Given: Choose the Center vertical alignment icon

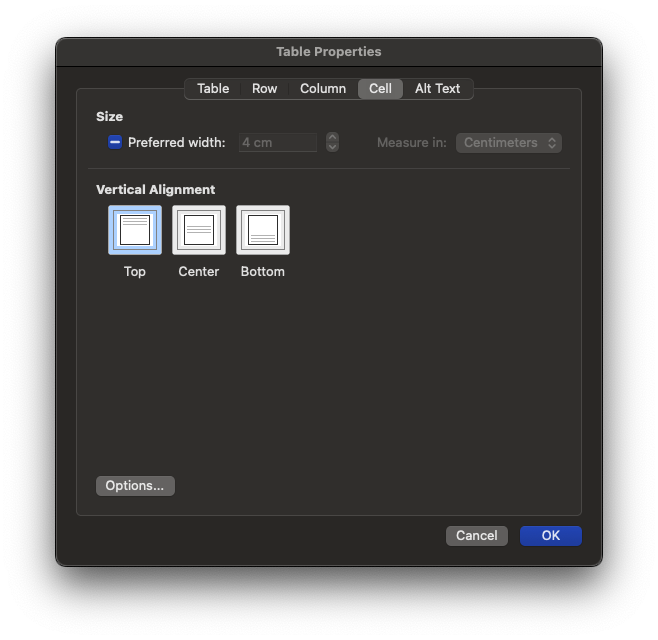Looking at the screenshot, I should [x=199, y=230].
